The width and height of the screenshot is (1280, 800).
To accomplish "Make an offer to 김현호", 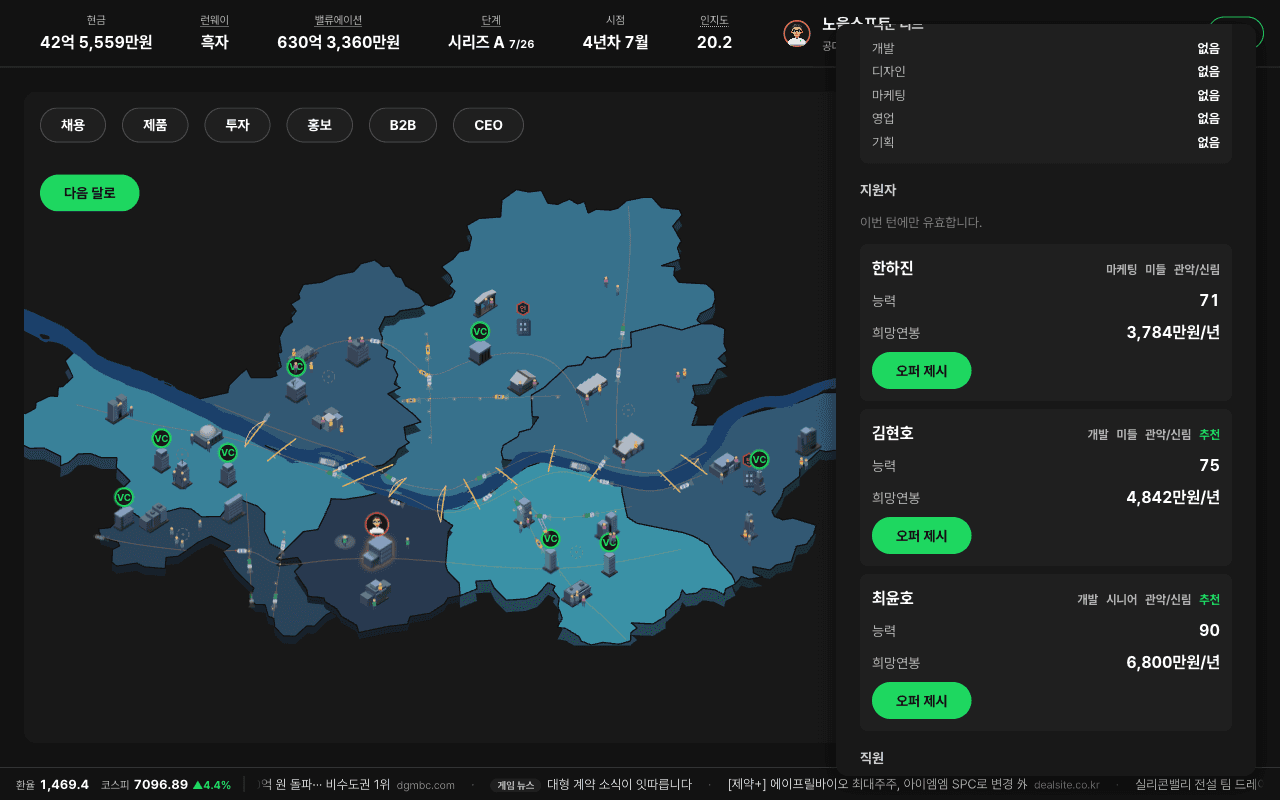I will point(921,536).
